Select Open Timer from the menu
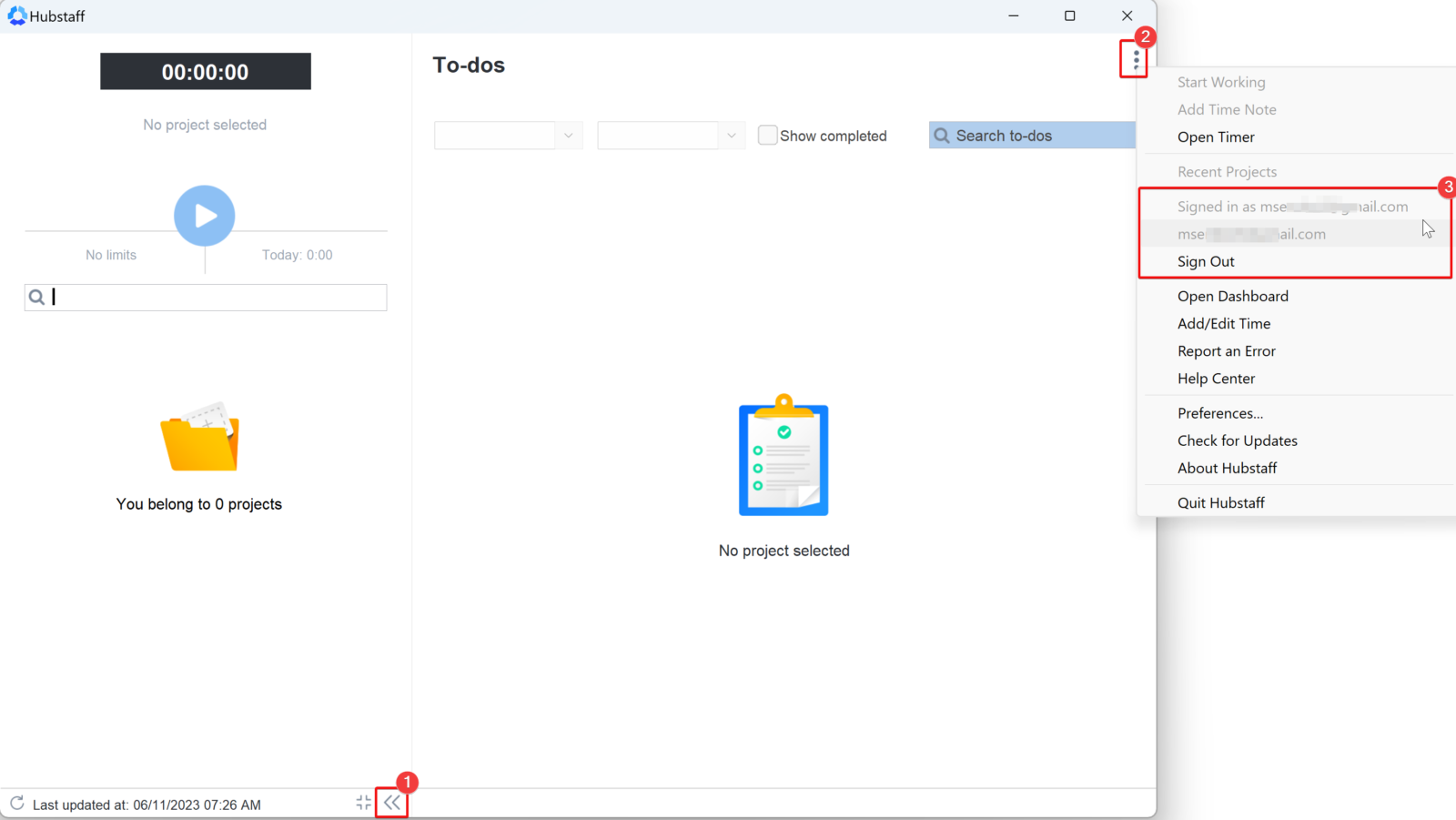1456x820 pixels. coord(1216,137)
